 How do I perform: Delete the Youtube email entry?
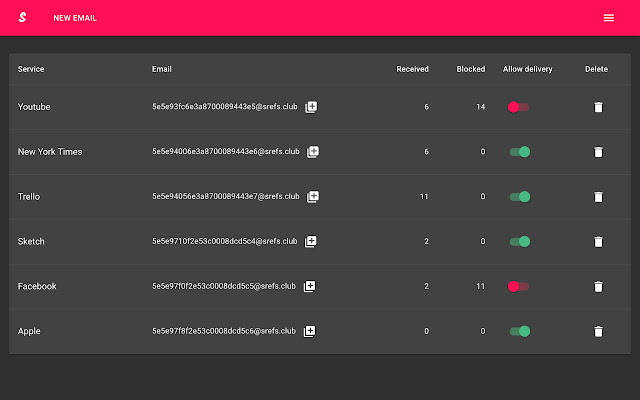point(598,107)
